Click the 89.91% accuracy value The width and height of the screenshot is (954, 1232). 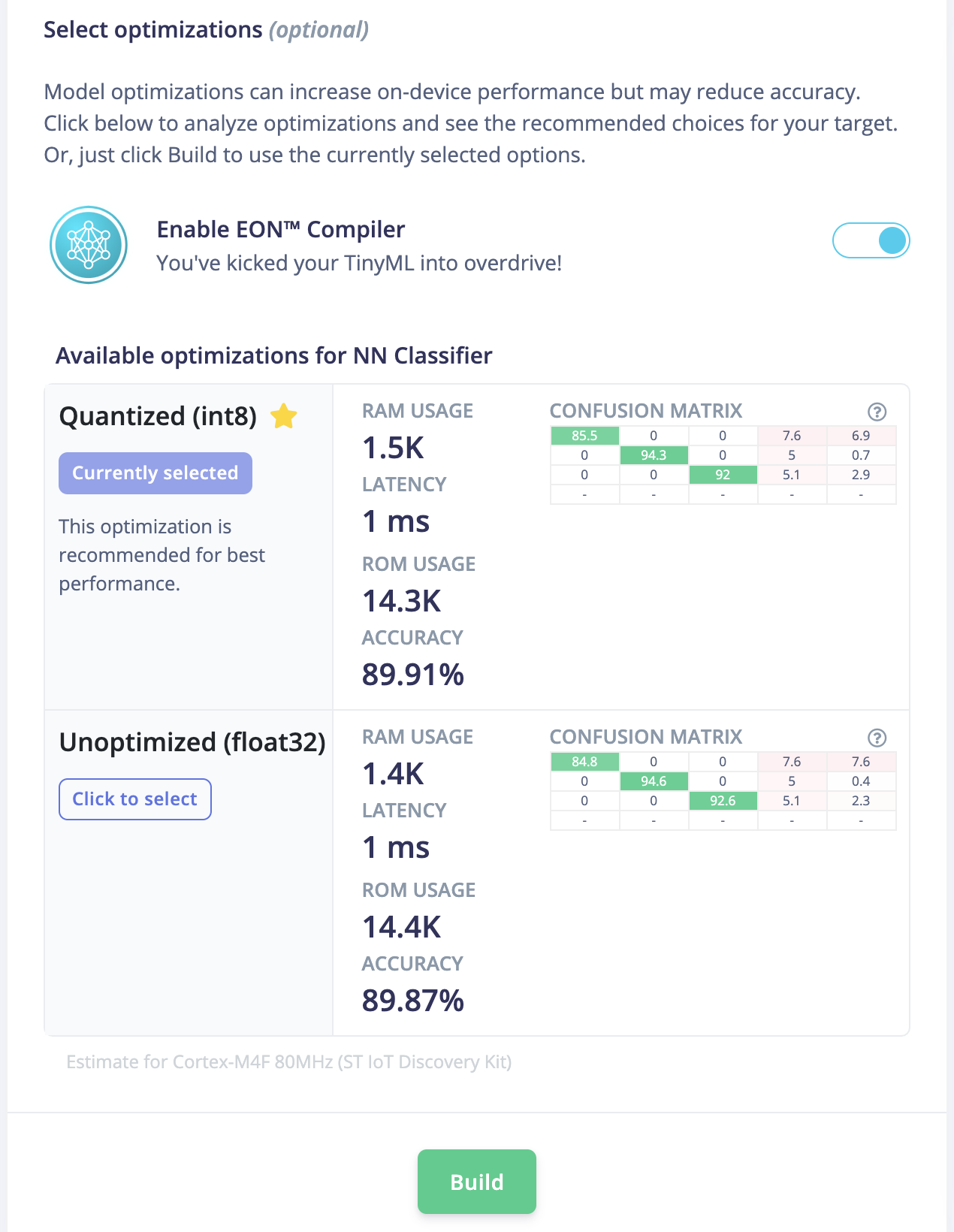pyautogui.click(x=413, y=675)
